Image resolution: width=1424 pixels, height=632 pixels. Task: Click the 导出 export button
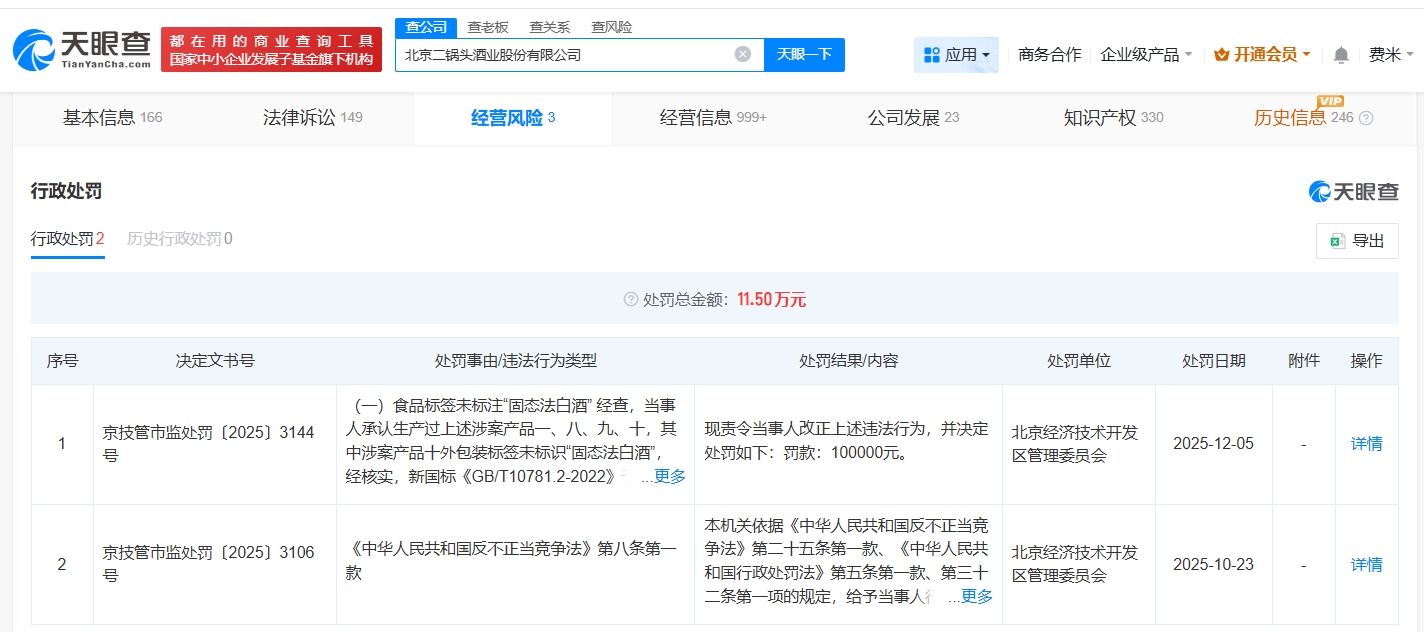click(1357, 241)
